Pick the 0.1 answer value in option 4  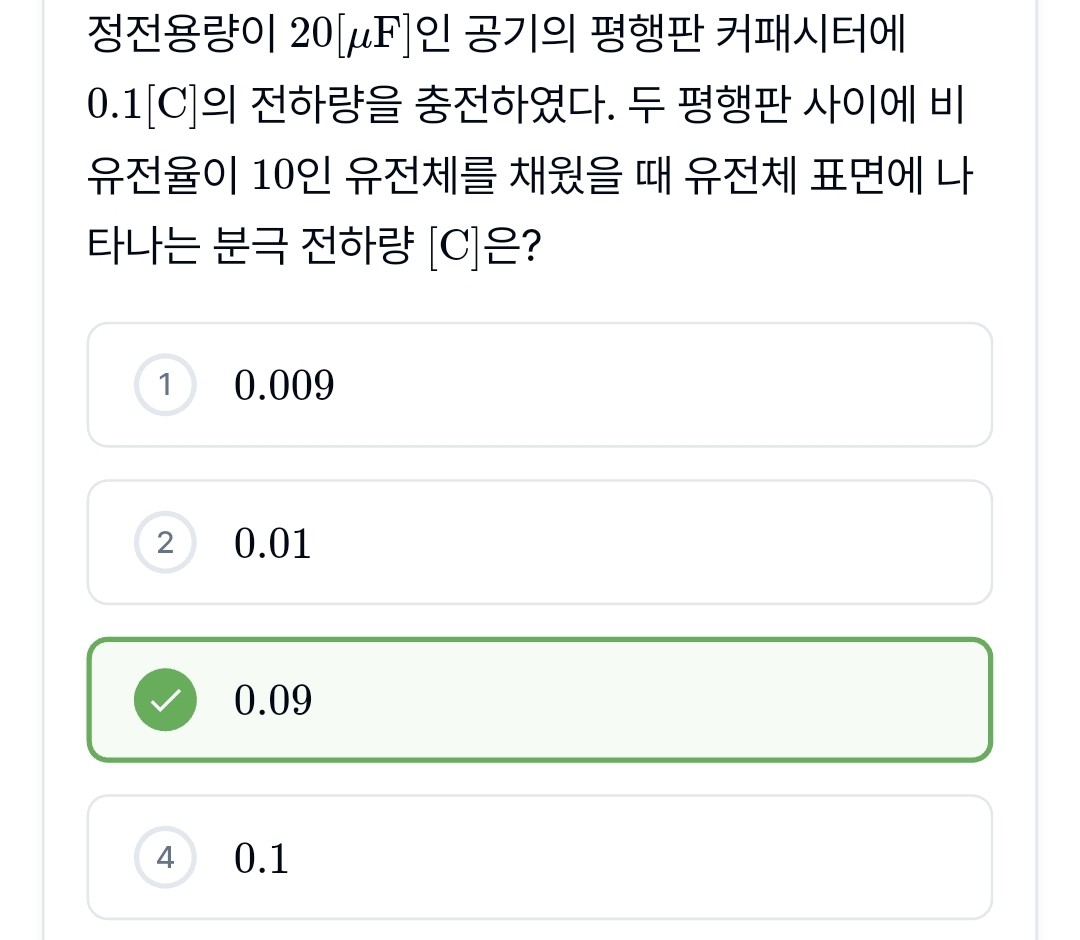tap(261, 858)
